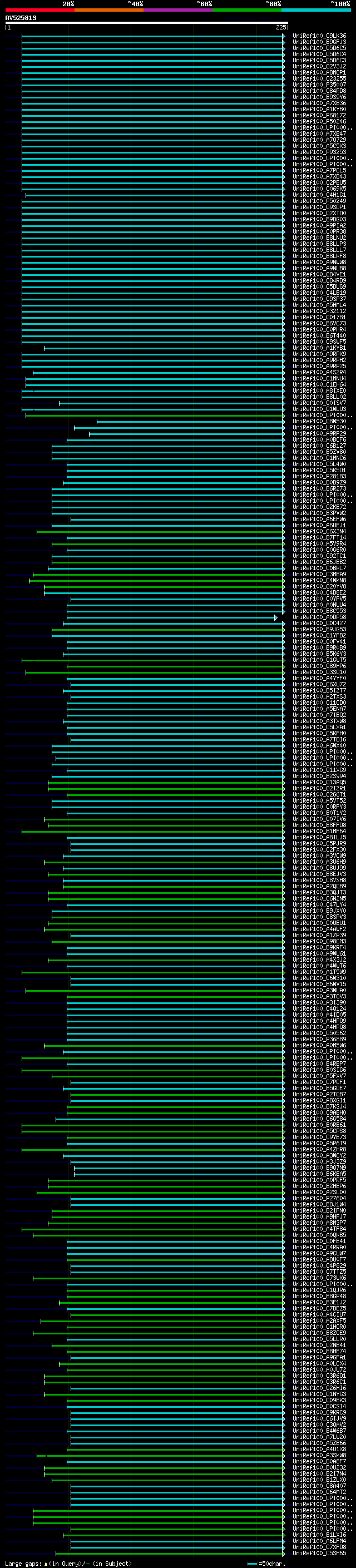Select the UniRef100_Q13AQ5 label

[x=319, y=782]
